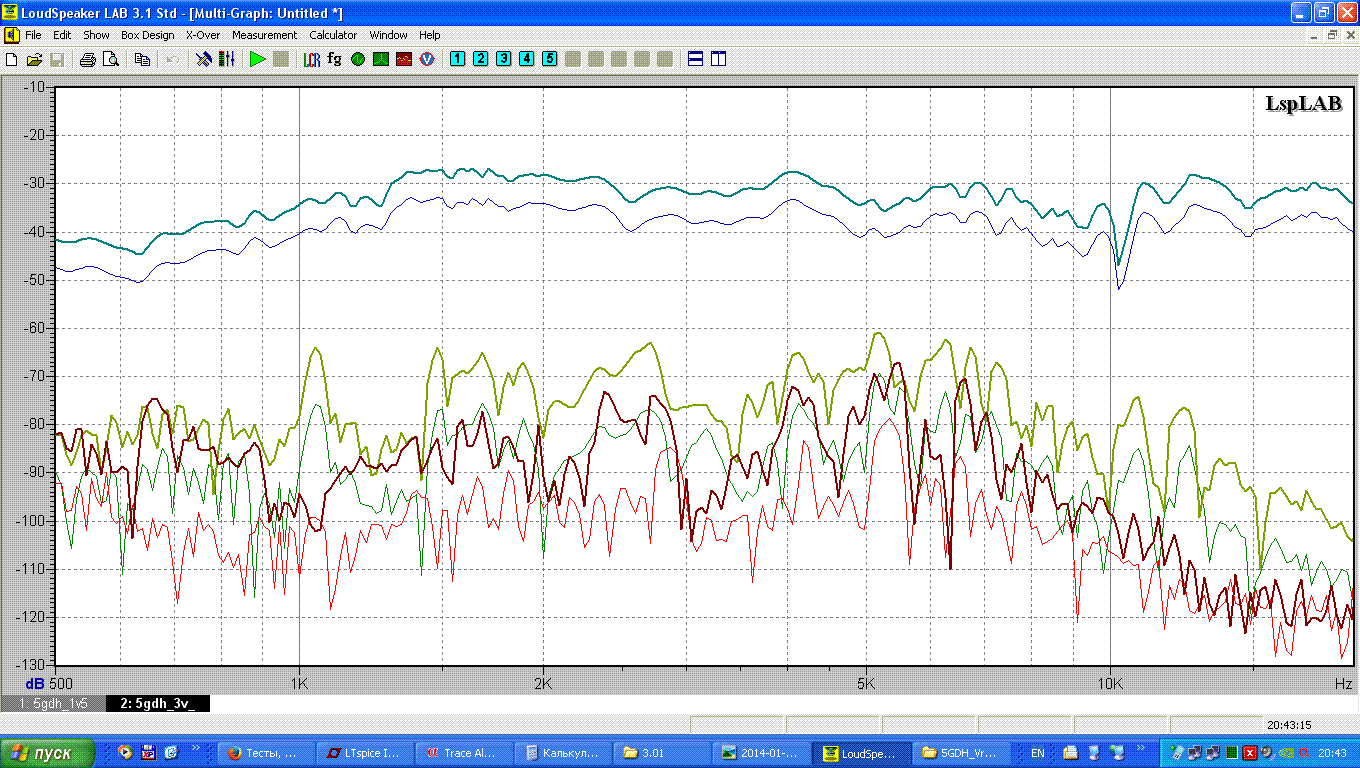
Task: Click the dB axis label
Action: 35,684
